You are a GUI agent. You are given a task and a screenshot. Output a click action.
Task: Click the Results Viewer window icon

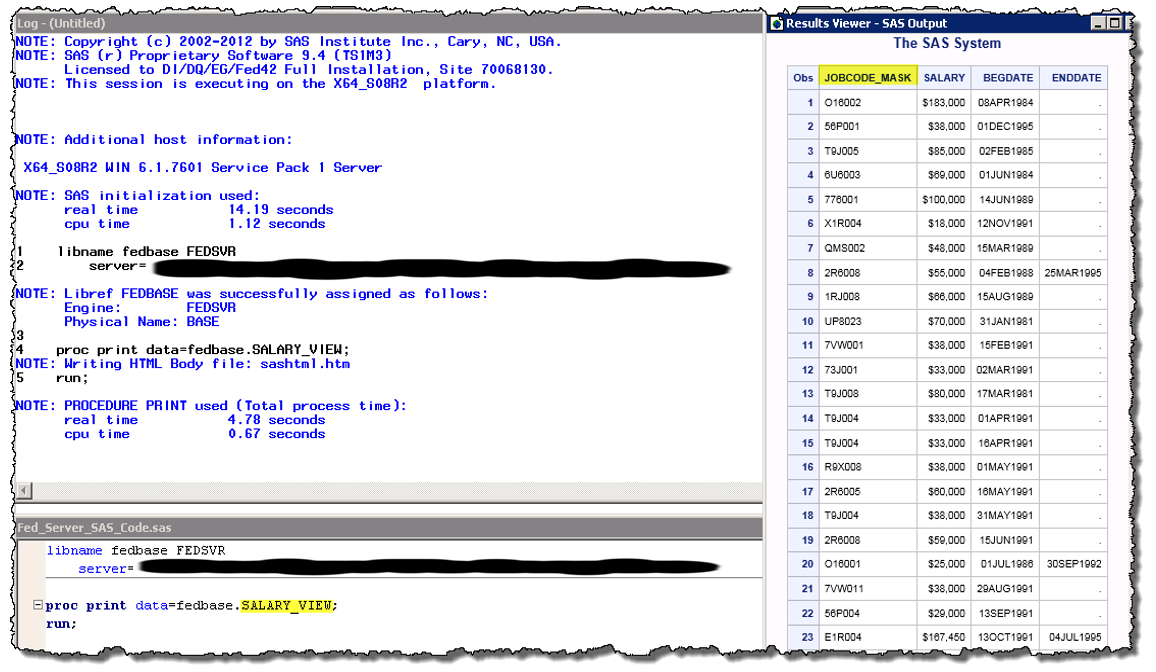coord(776,23)
